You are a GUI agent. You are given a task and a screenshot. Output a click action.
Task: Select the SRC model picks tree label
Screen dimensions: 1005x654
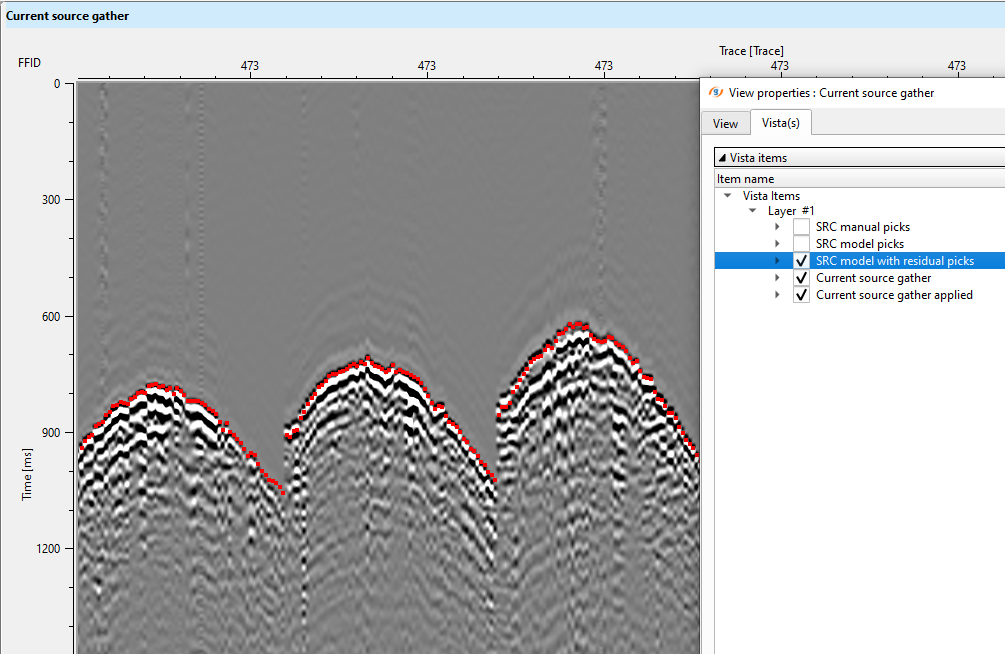[x=859, y=244]
